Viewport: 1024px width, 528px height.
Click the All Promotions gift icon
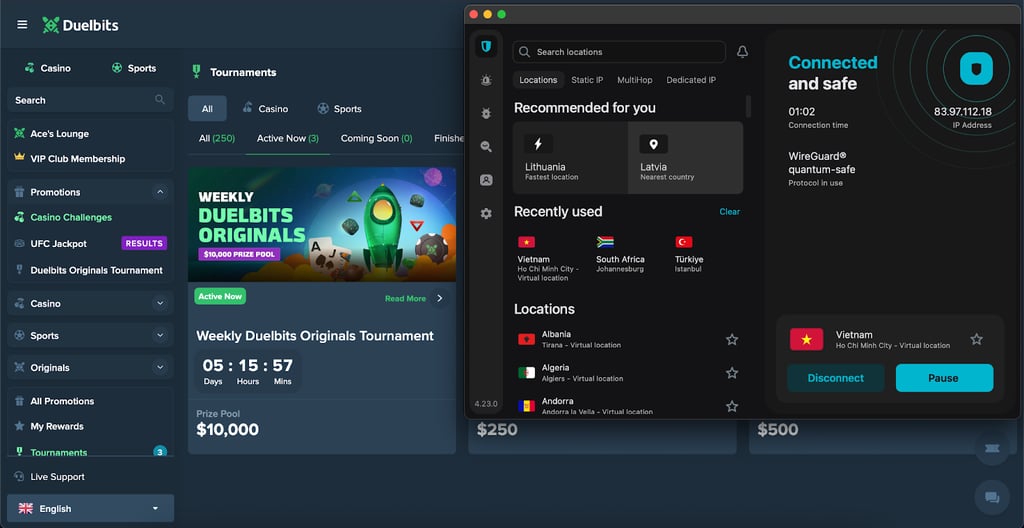pos(20,401)
